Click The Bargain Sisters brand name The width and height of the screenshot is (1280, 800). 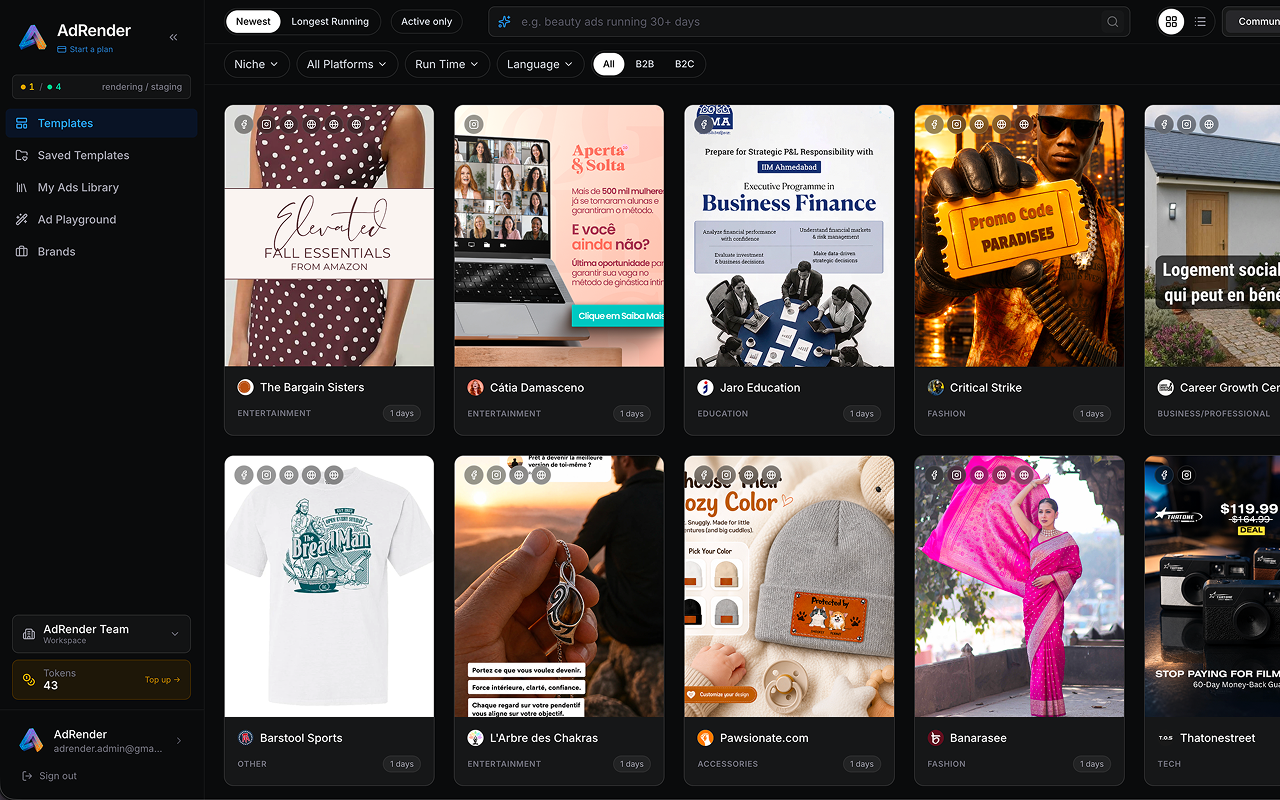(x=312, y=388)
